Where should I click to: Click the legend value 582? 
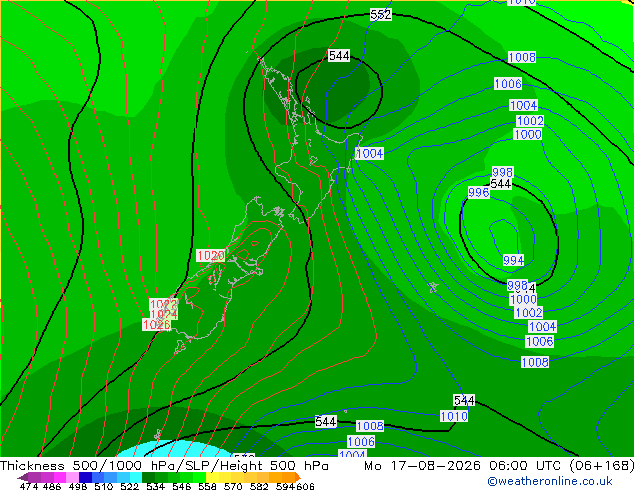click(x=259, y=486)
